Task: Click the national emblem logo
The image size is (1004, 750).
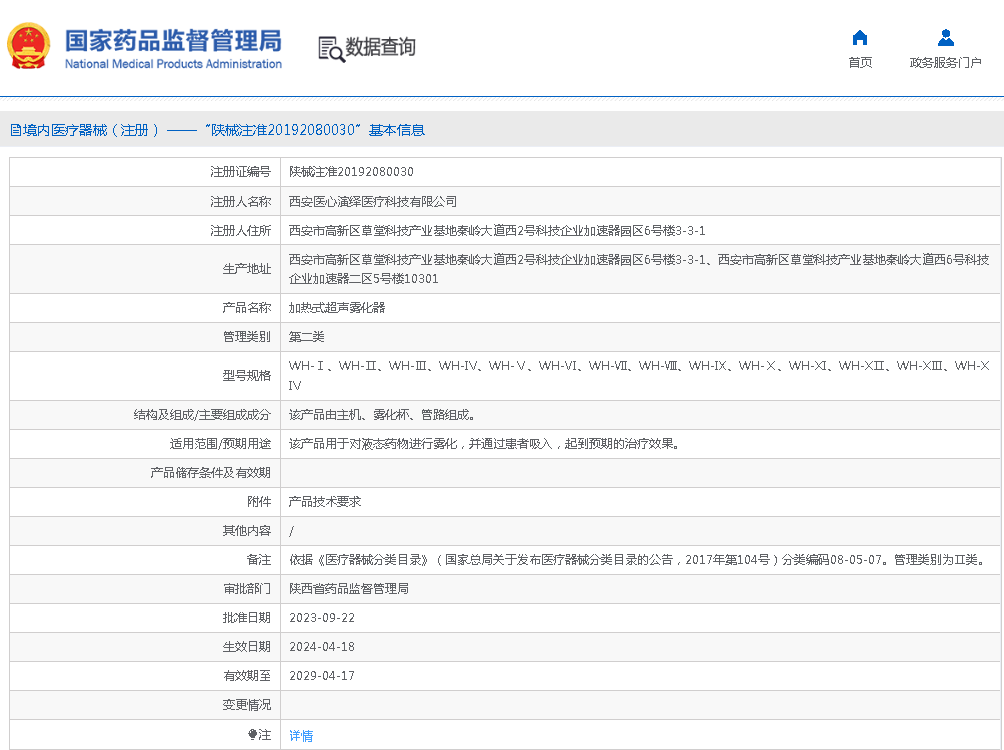Action: (28, 46)
